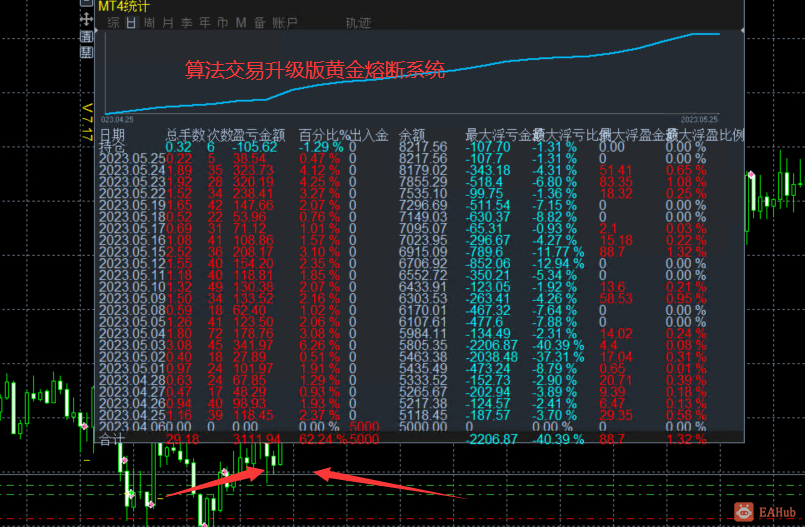
Task: Open the 轨迹 track tab
Action: [x=358, y=23]
